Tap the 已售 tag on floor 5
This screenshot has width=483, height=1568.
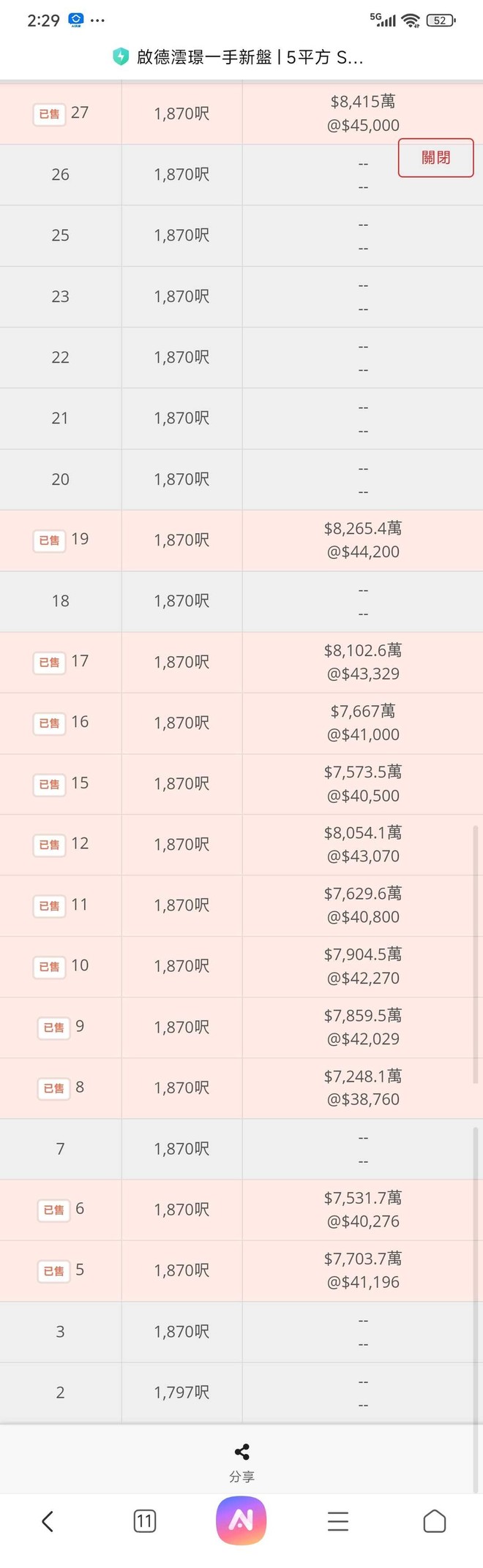pyautogui.click(x=54, y=1271)
